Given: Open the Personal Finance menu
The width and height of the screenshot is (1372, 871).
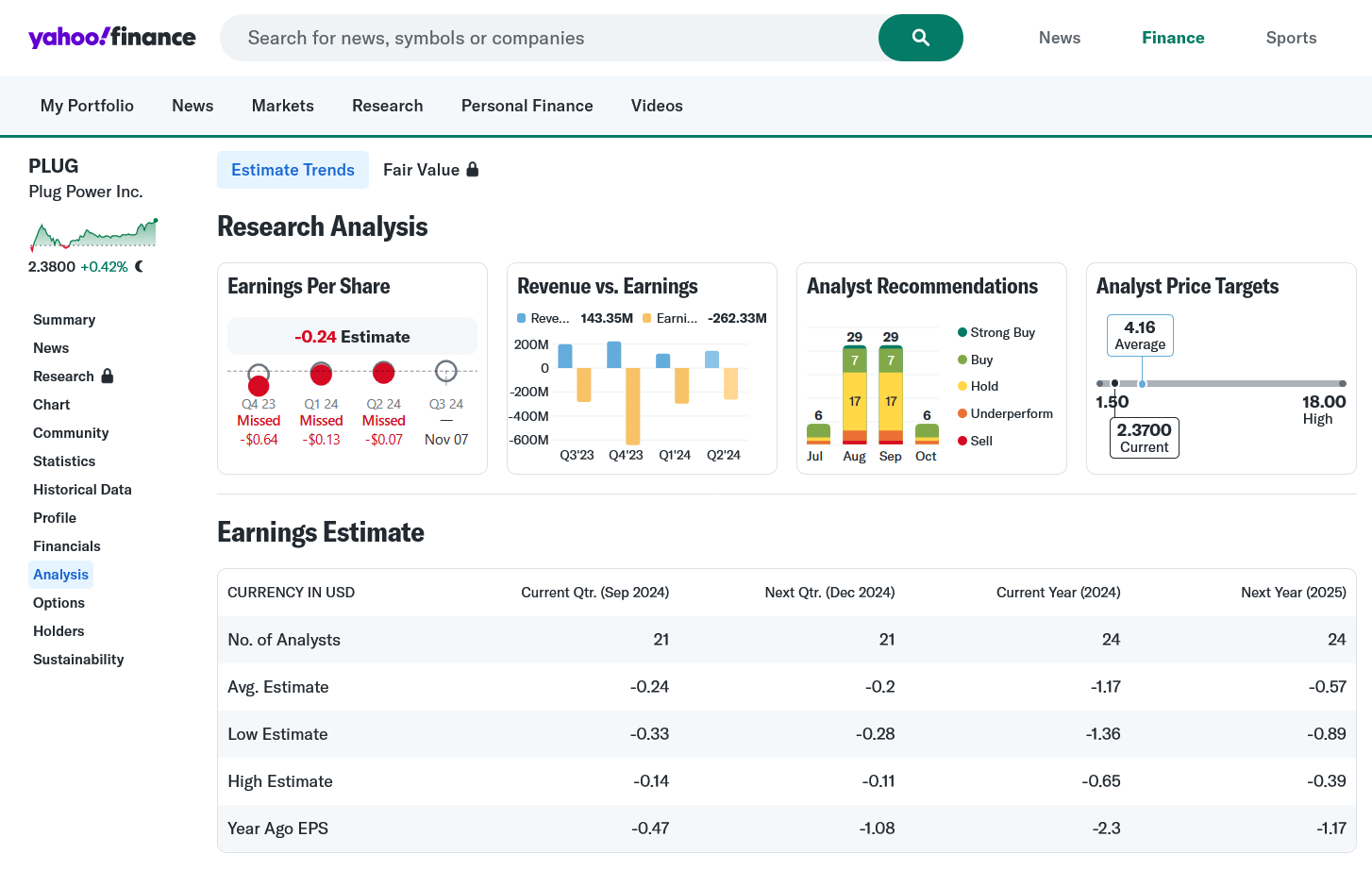Looking at the screenshot, I should 527,106.
